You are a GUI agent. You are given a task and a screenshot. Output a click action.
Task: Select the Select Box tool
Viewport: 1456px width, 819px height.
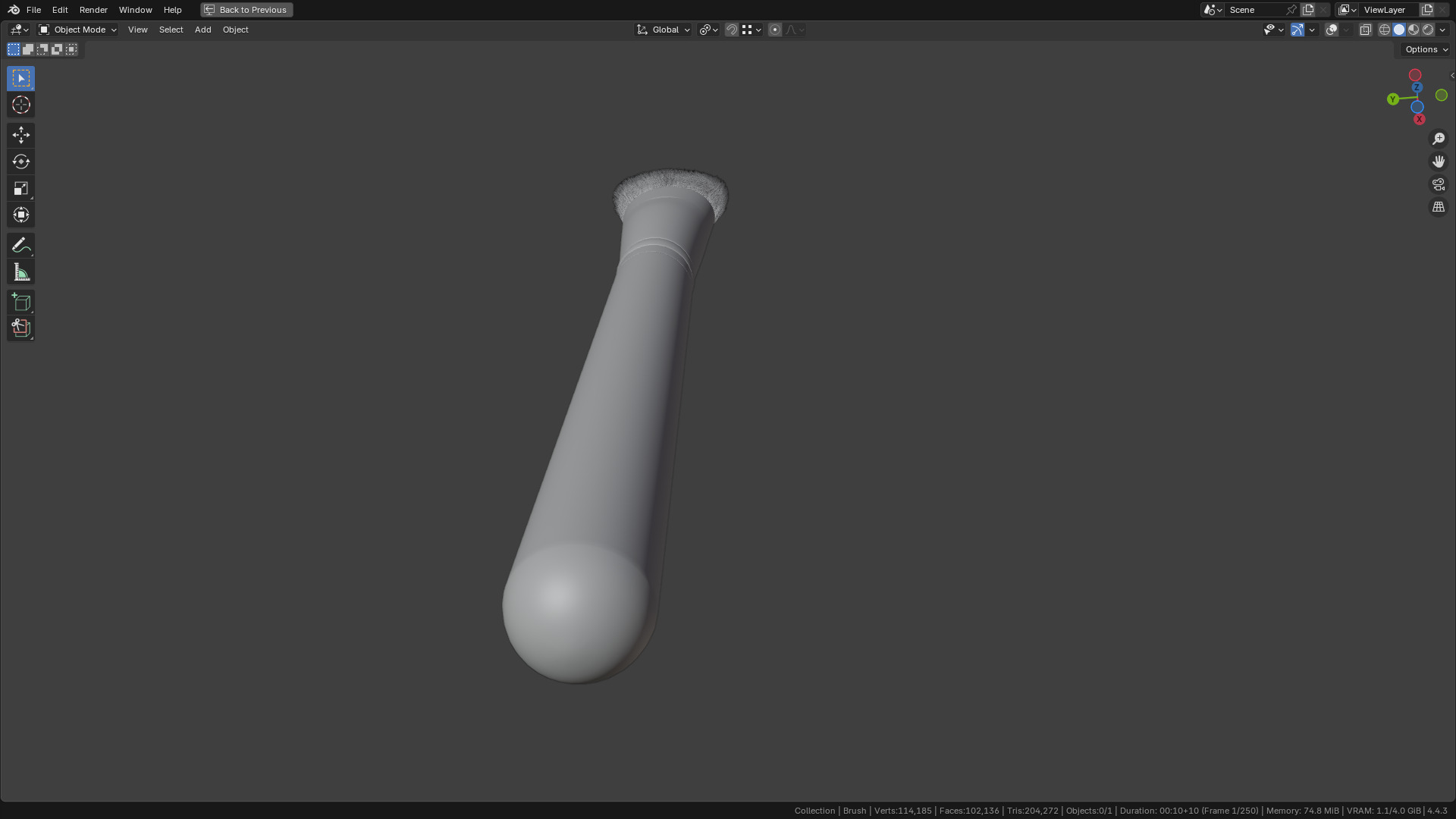click(20, 78)
